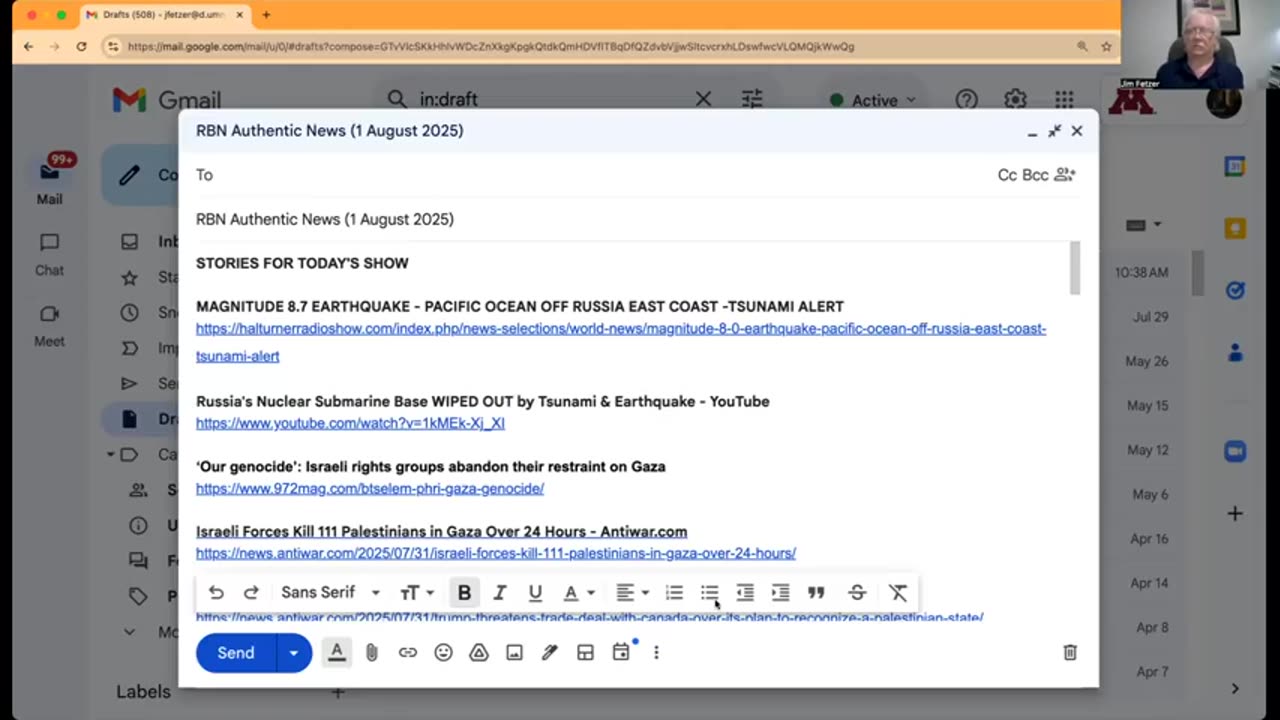Apply quote formatting
Image resolution: width=1280 pixels, height=720 pixels.
[816, 593]
